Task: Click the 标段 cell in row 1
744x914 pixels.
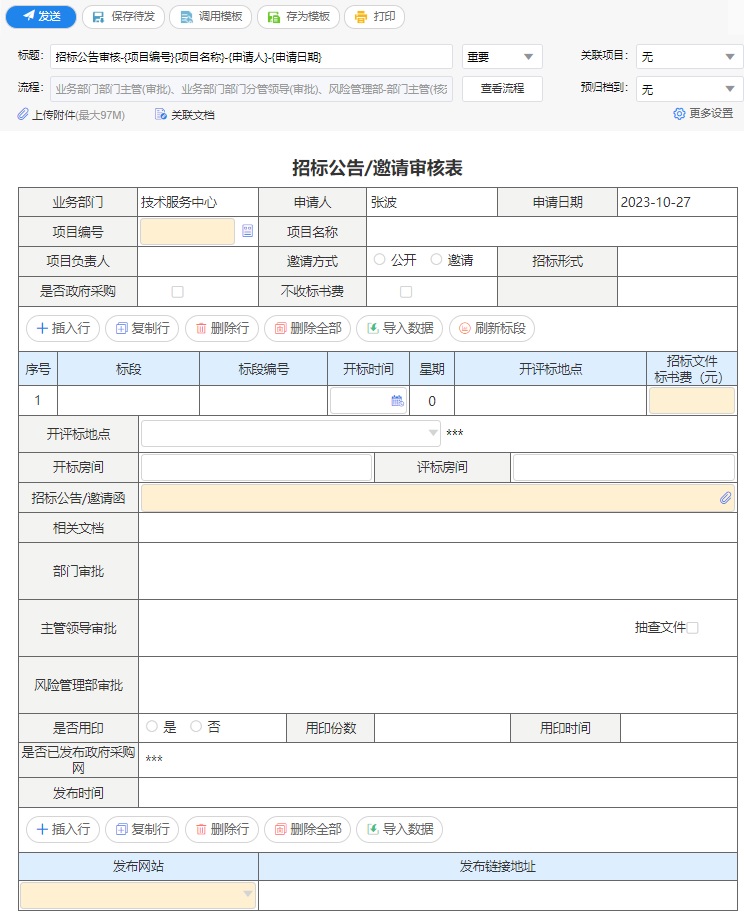Action: click(x=128, y=400)
